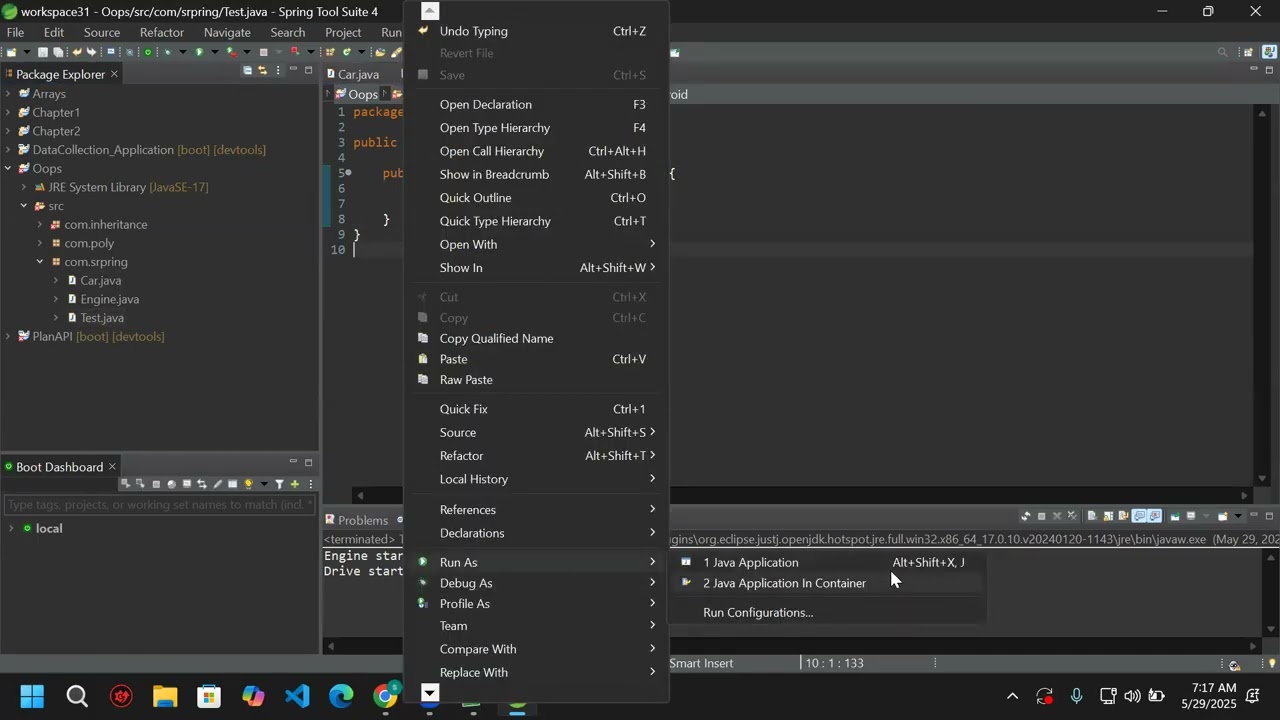1280x720 pixels.
Task: Open Visual Studio Code from taskbar
Action: coord(297,696)
